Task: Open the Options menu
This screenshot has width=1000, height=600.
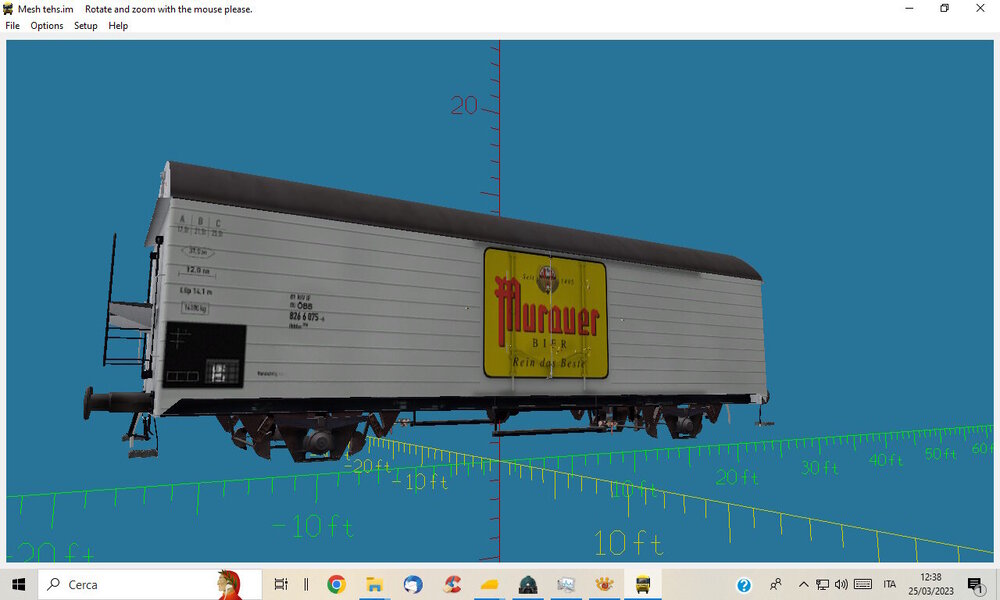Action: click(47, 26)
